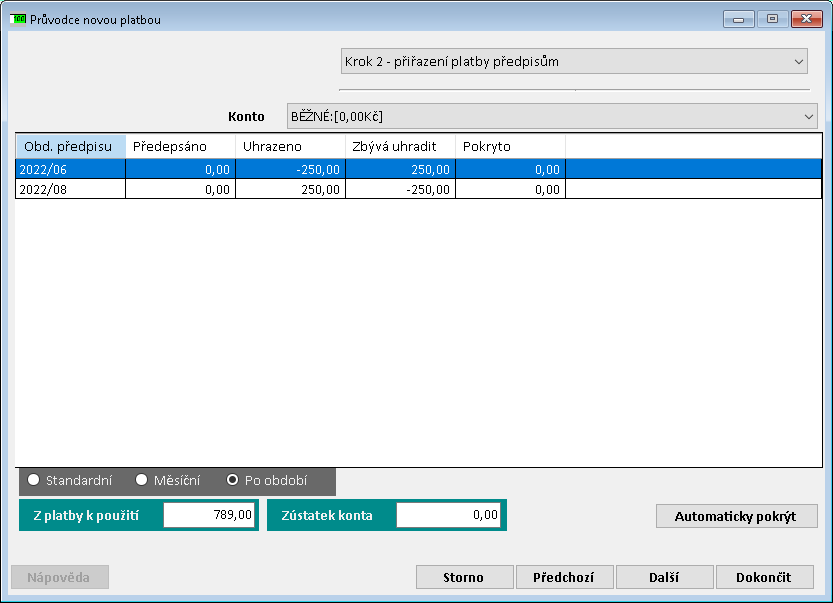The width and height of the screenshot is (833, 603).
Task: Click the Zbývá uhradit column header
Action: pyautogui.click(x=400, y=146)
